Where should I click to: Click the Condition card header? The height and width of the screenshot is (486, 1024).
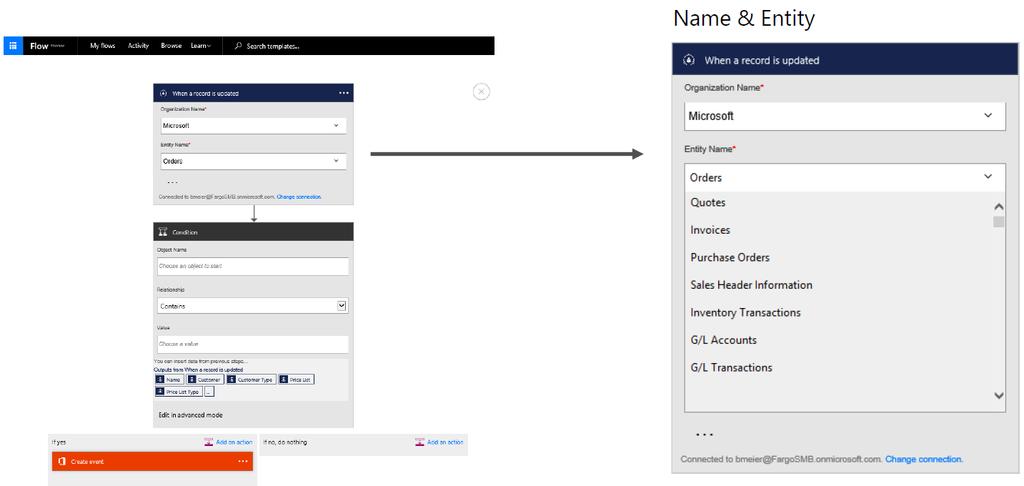[x=253, y=232]
